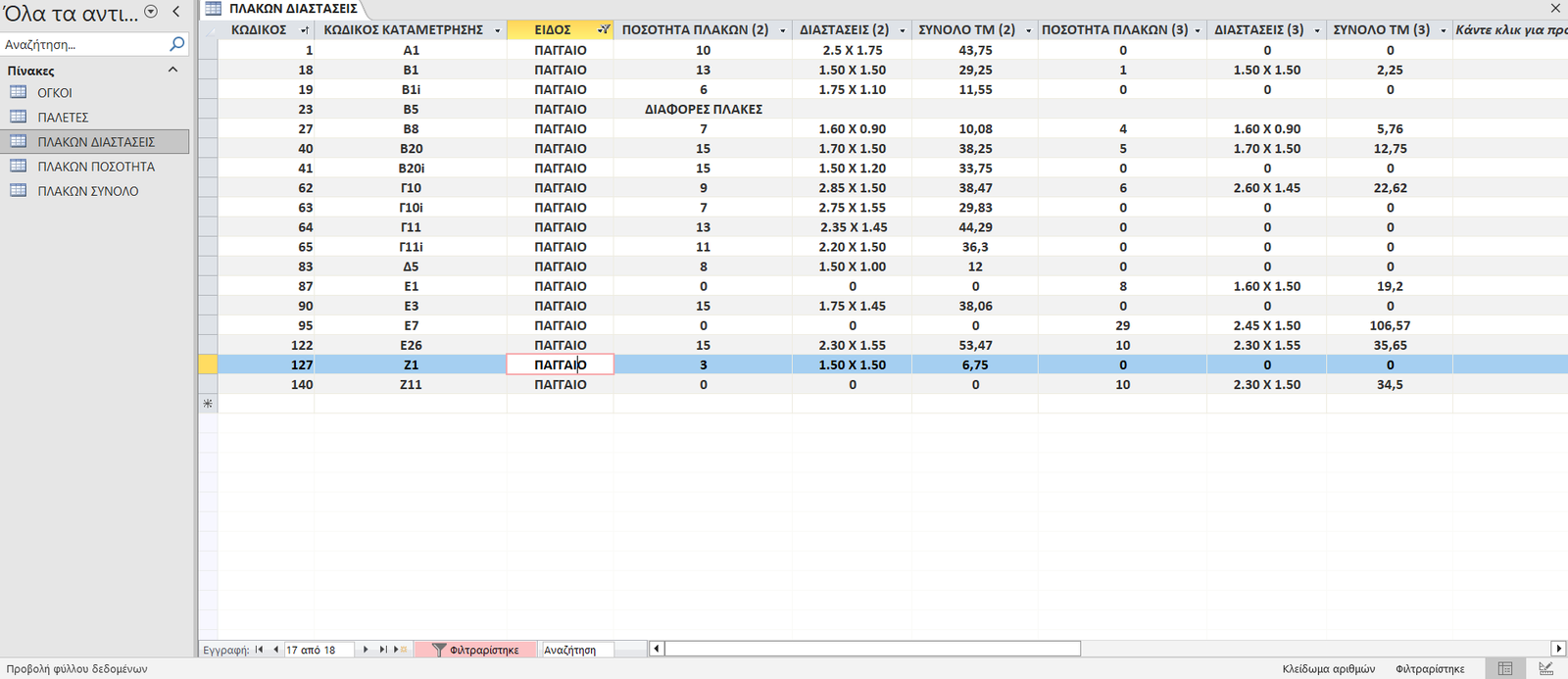The image size is (1568, 679).
Task: Switch to Design view in status bar
Action: [1545, 668]
